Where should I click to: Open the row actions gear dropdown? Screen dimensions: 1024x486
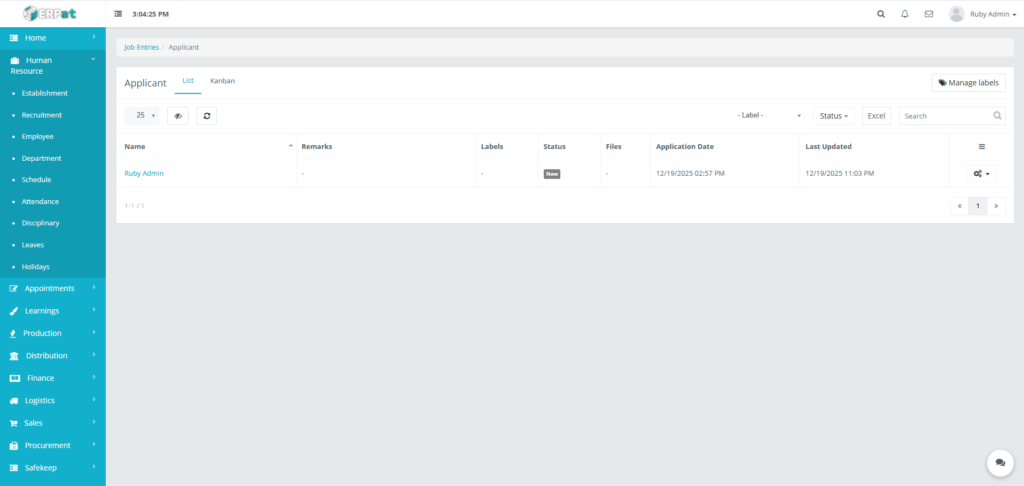(x=981, y=174)
